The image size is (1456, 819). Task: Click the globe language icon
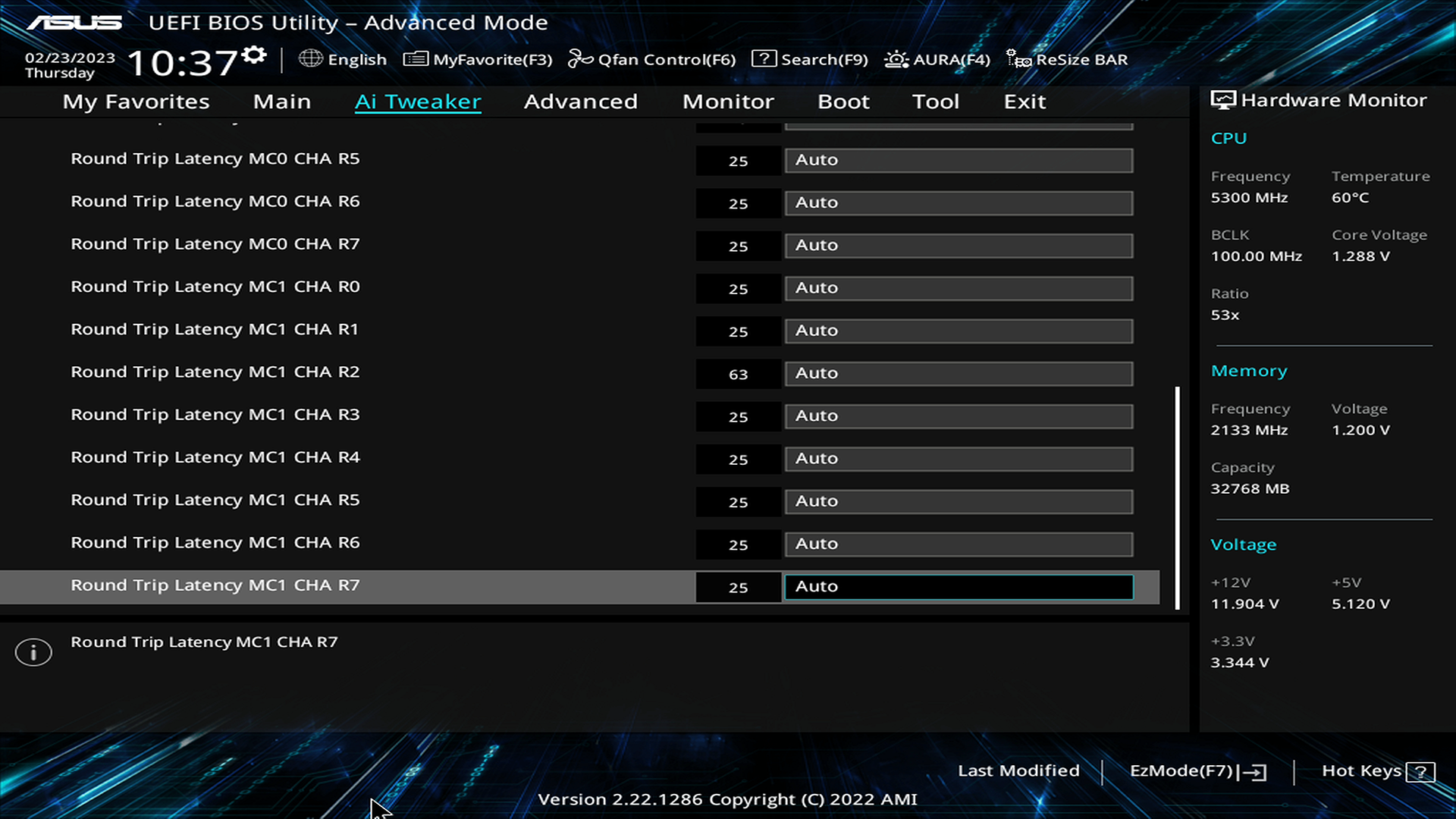click(310, 58)
